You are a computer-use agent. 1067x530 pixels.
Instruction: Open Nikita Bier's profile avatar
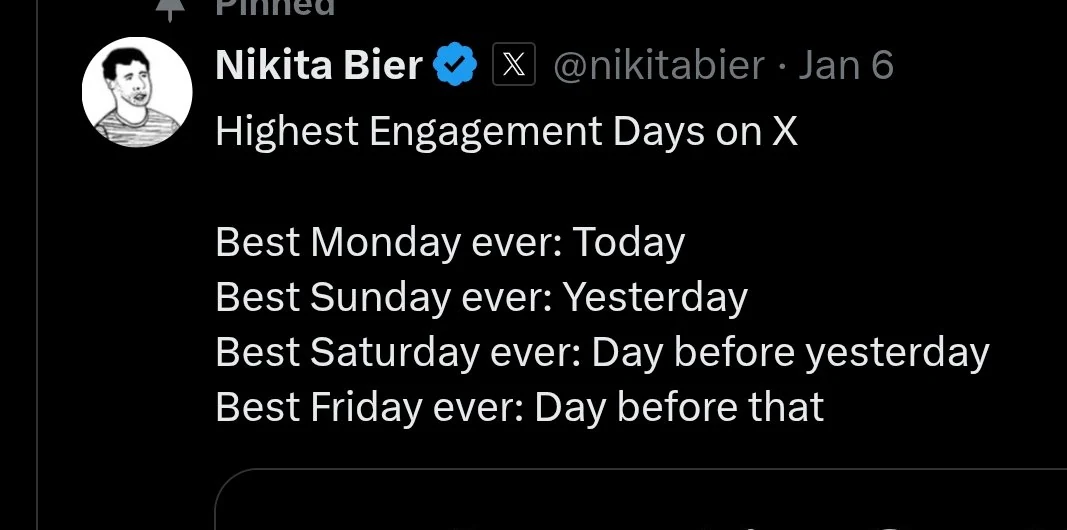point(137,93)
